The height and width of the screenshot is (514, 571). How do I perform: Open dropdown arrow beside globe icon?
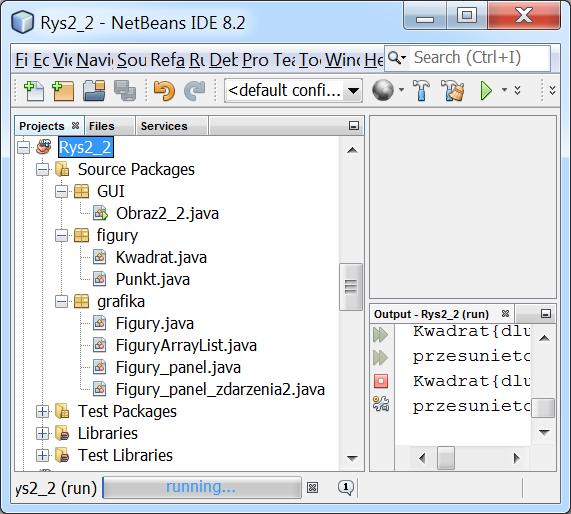pos(401,90)
